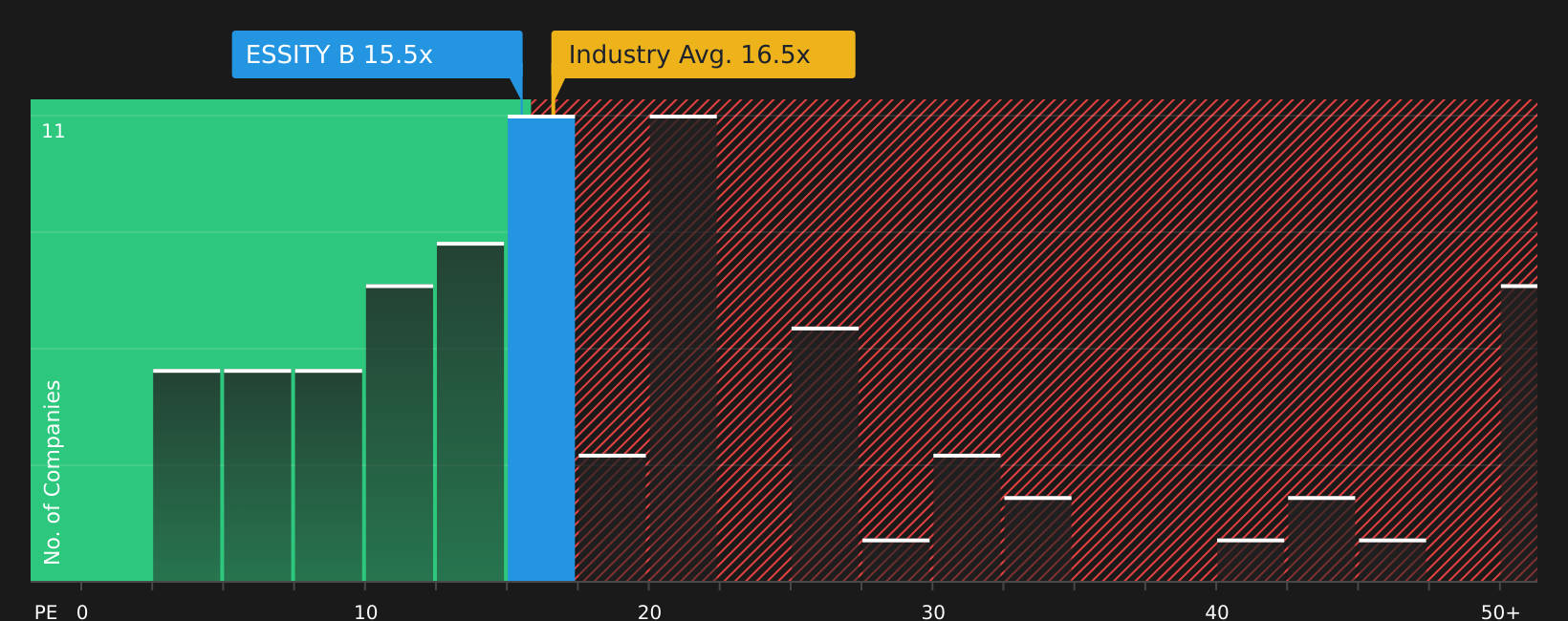This screenshot has height=621, width=1568.
Task: Select the tiny bar spanning PE 27.5 to 30
Action: pos(896,560)
